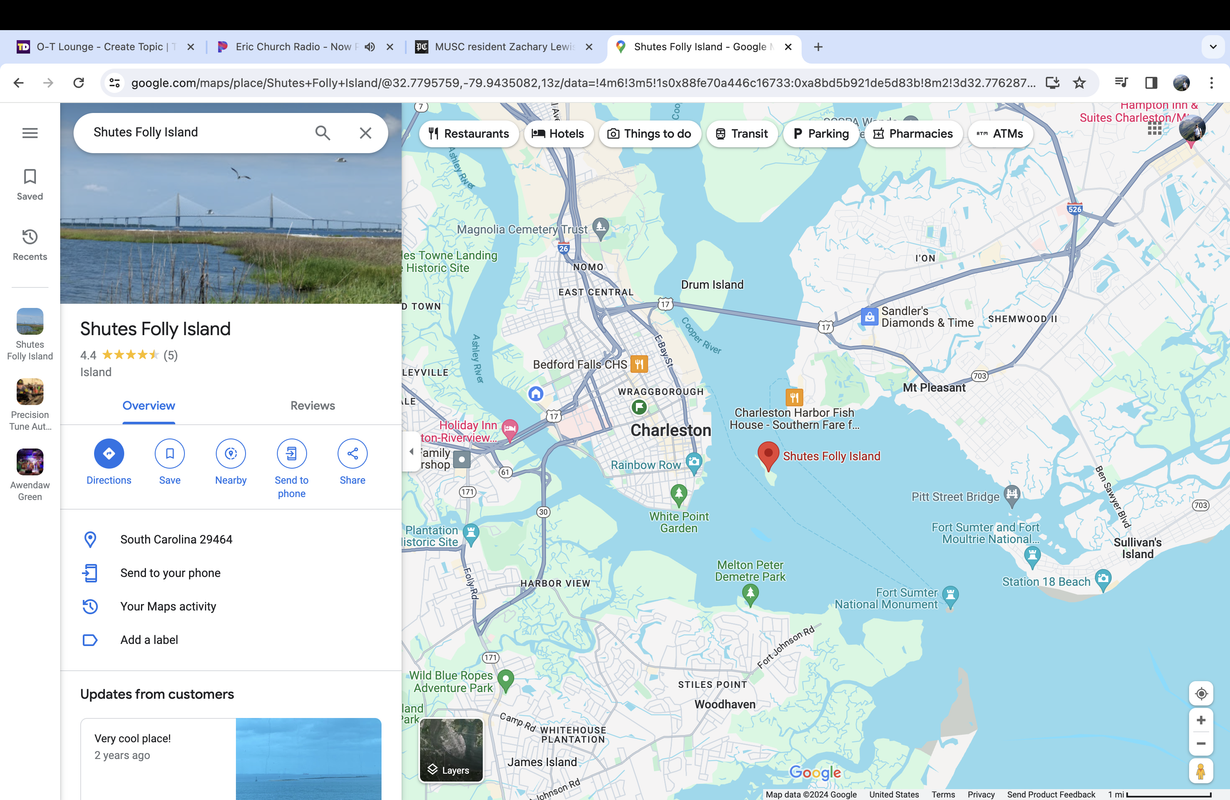The image size is (1230, 800).
Task: Open Google apps grid
Action: click(1155, 128)
